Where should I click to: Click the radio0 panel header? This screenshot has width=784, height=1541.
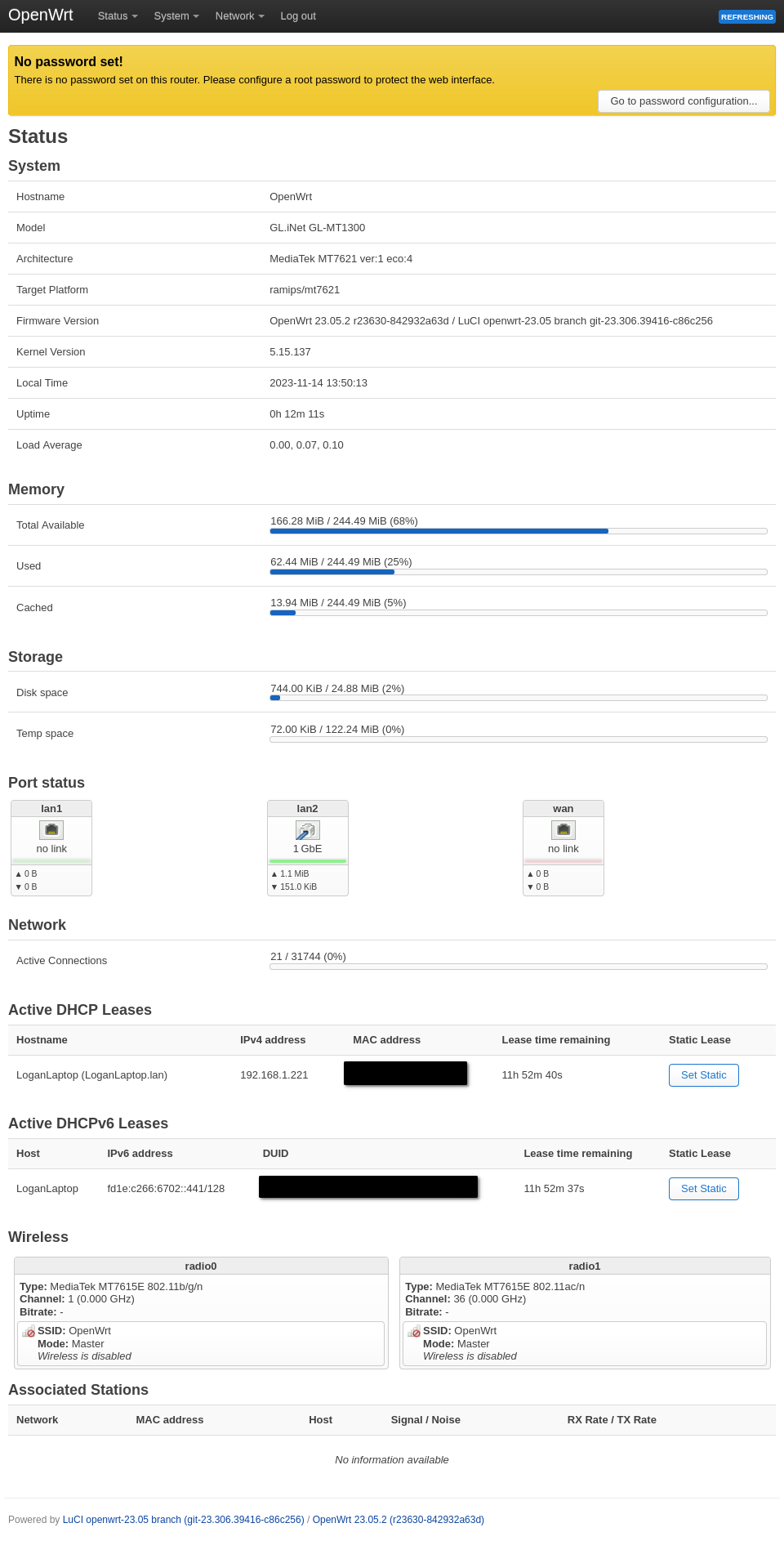(201, 1266)
